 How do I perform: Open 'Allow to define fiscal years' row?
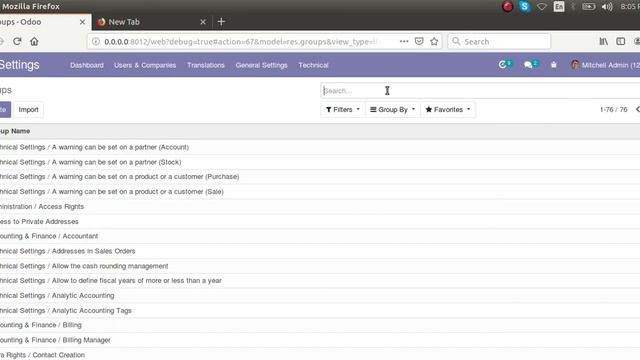pos(320,280)
